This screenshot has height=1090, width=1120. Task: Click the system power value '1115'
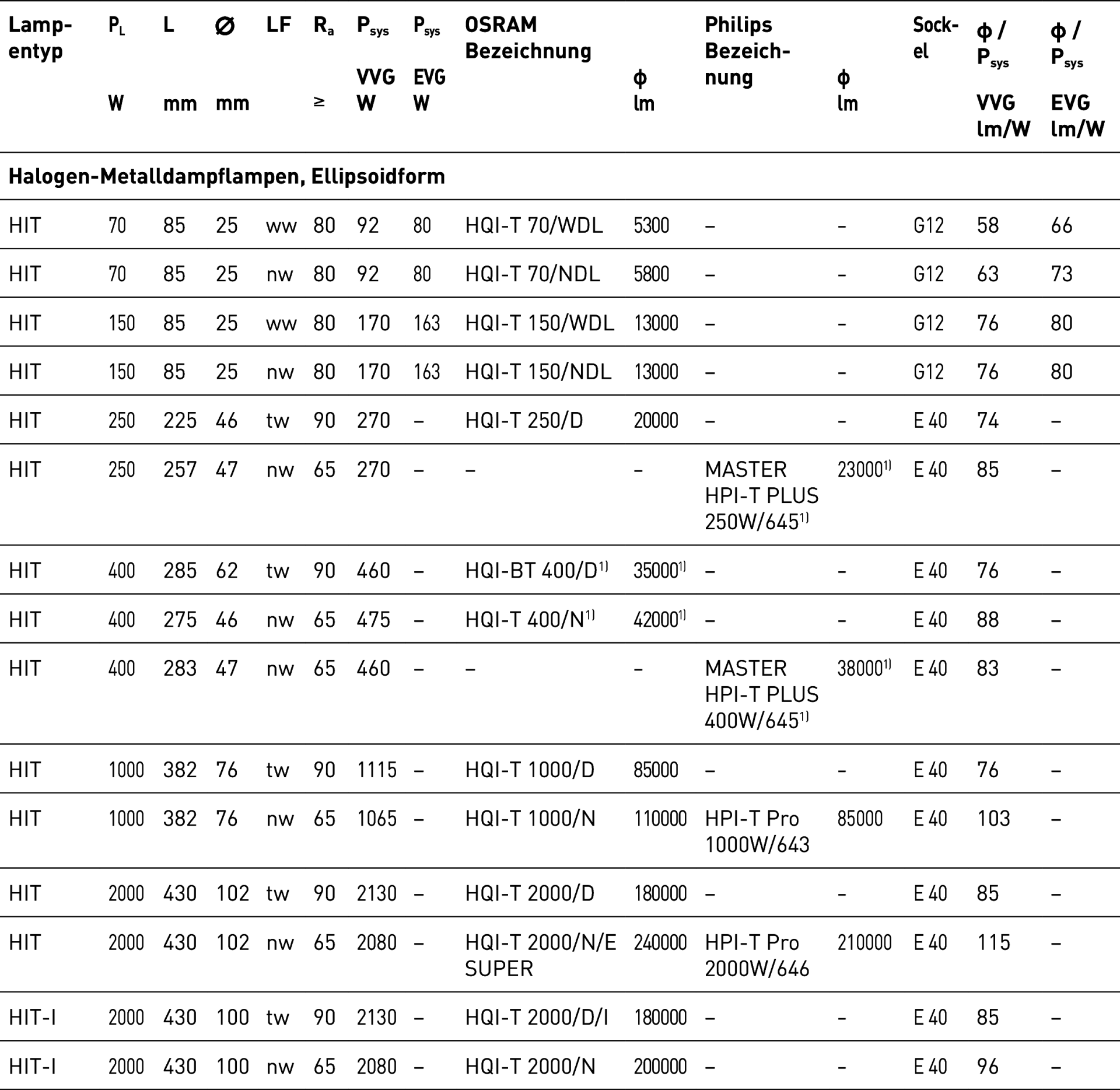coord(377,770)
